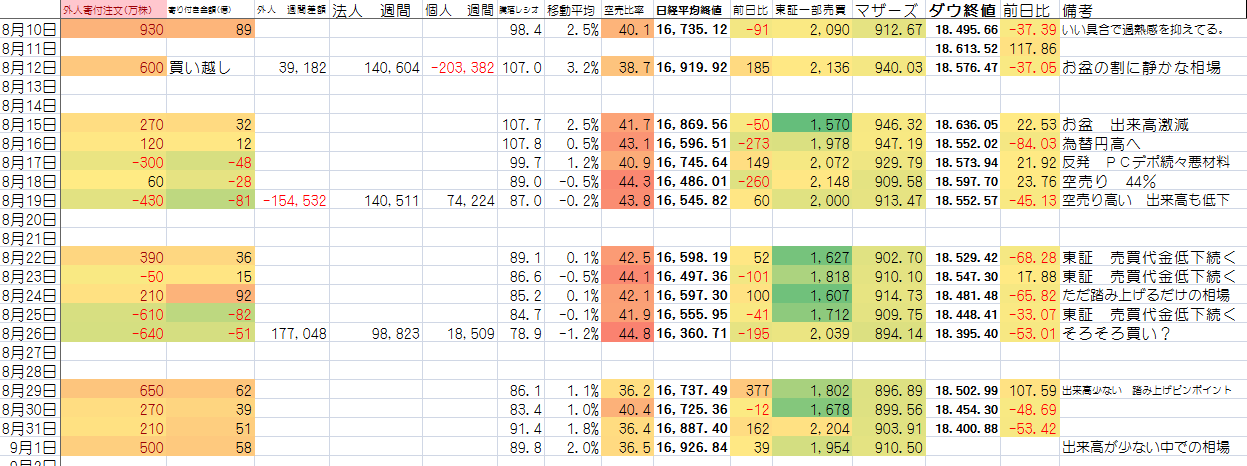Click the 買い越し cell on 8月12日
Screen dimensions: 1247x466
211,68
